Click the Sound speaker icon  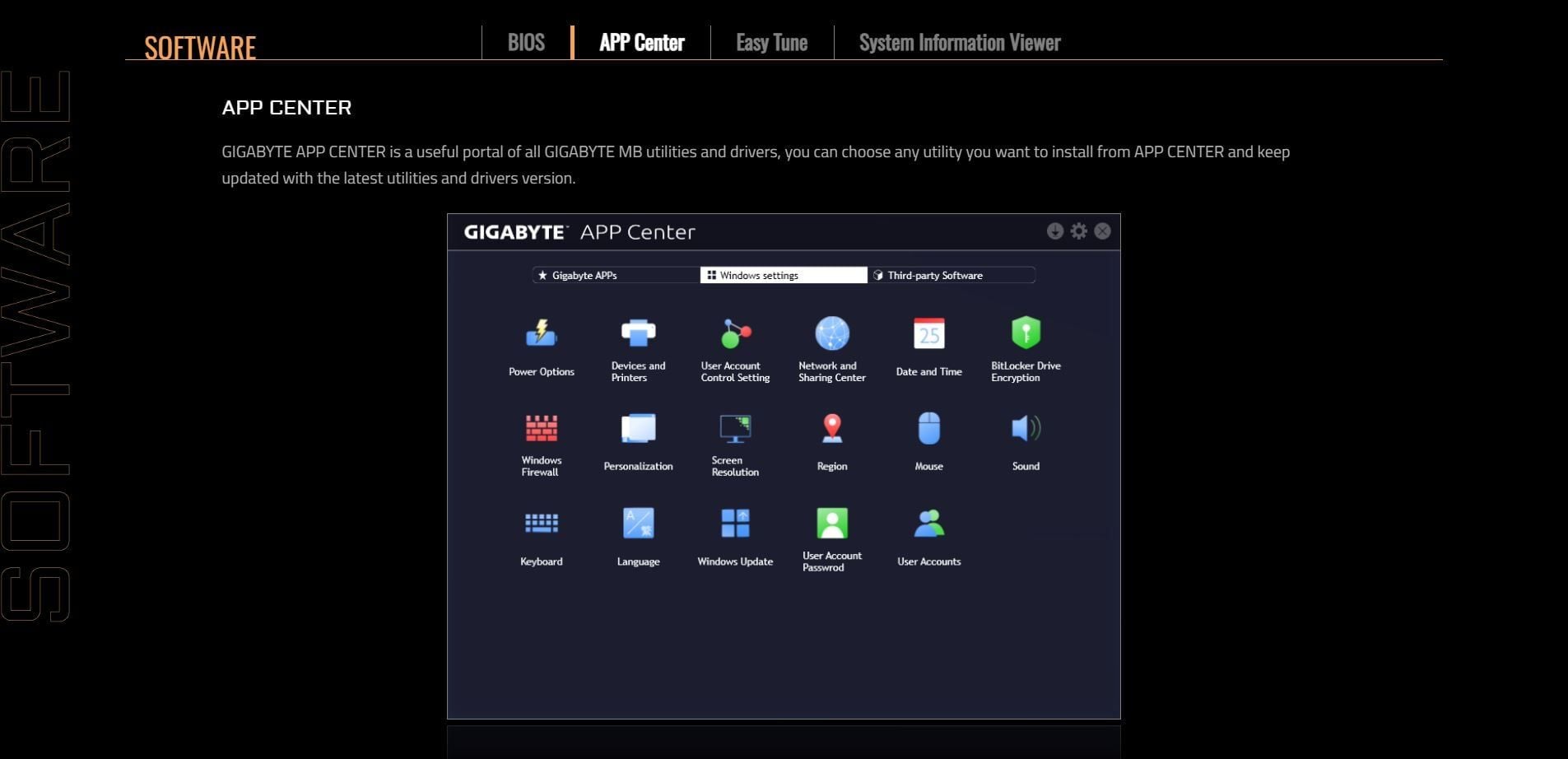1026,429
